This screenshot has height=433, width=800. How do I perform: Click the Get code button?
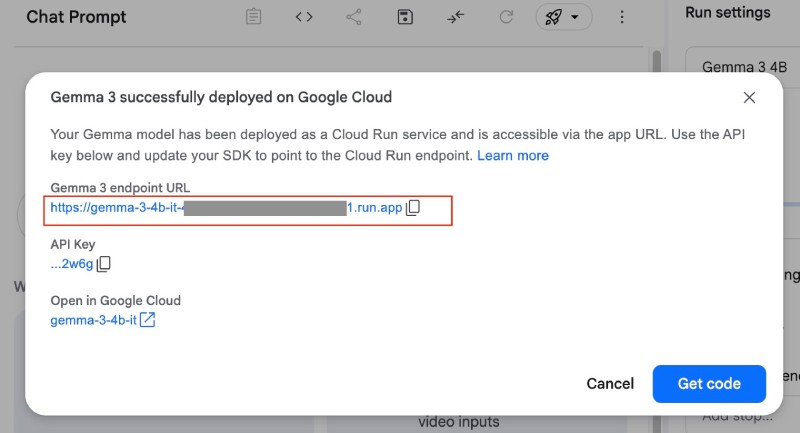pyautogui.click(x=709, y=384)
